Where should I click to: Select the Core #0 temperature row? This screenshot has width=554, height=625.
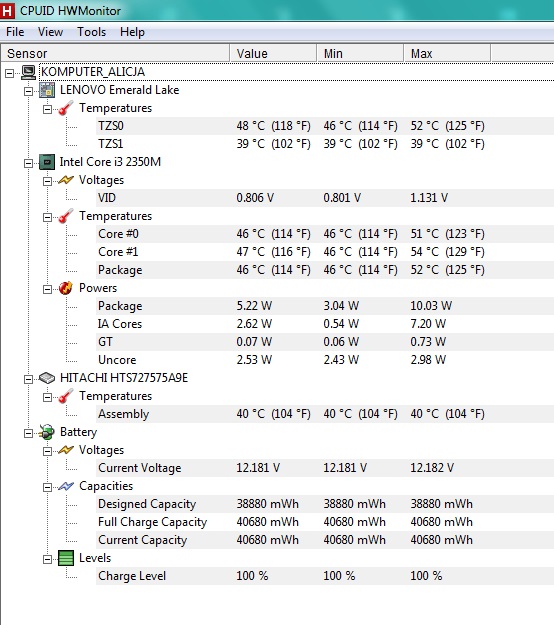coord(324,234)
